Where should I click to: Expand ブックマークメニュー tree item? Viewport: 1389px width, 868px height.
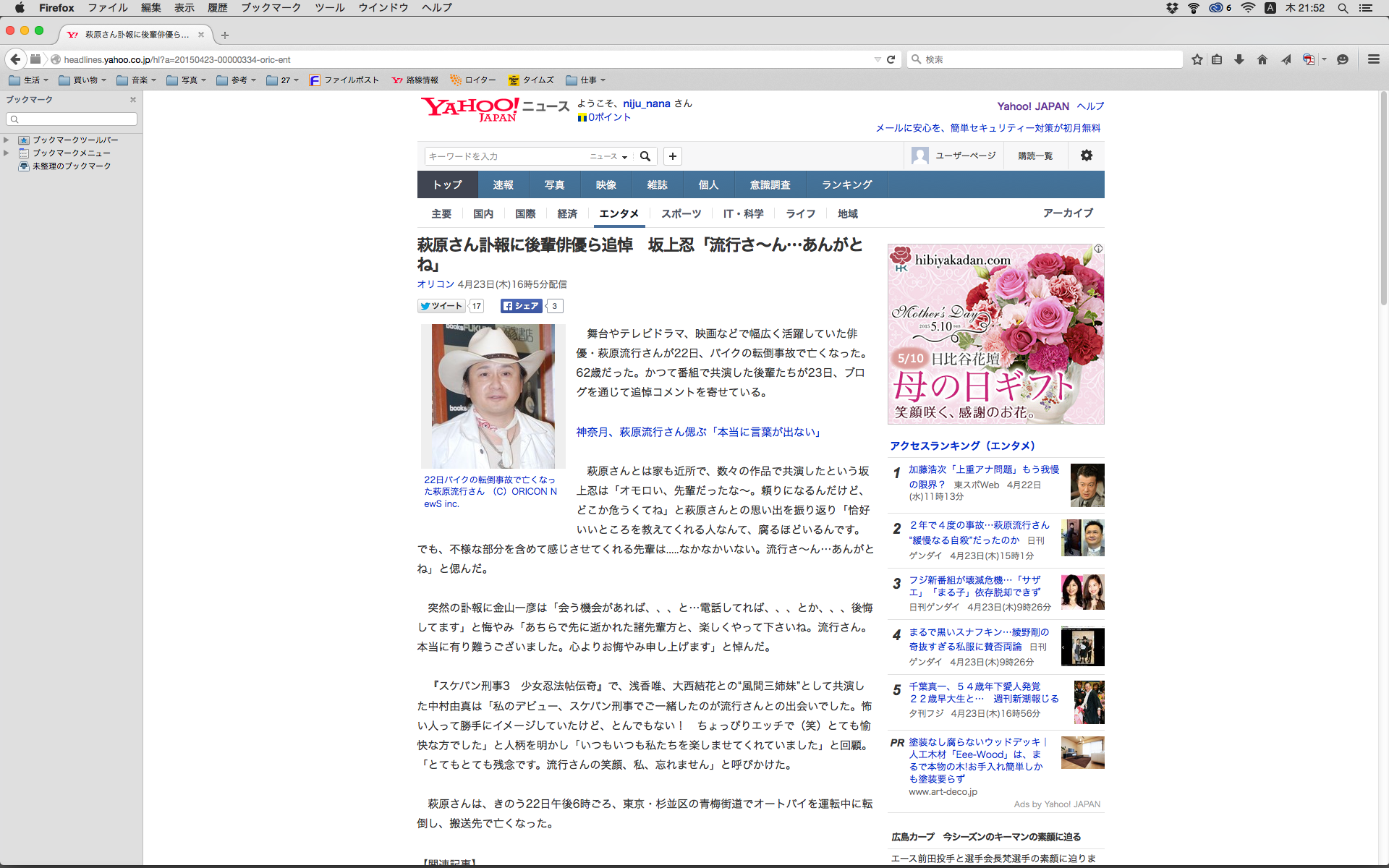tap(7, 153)
